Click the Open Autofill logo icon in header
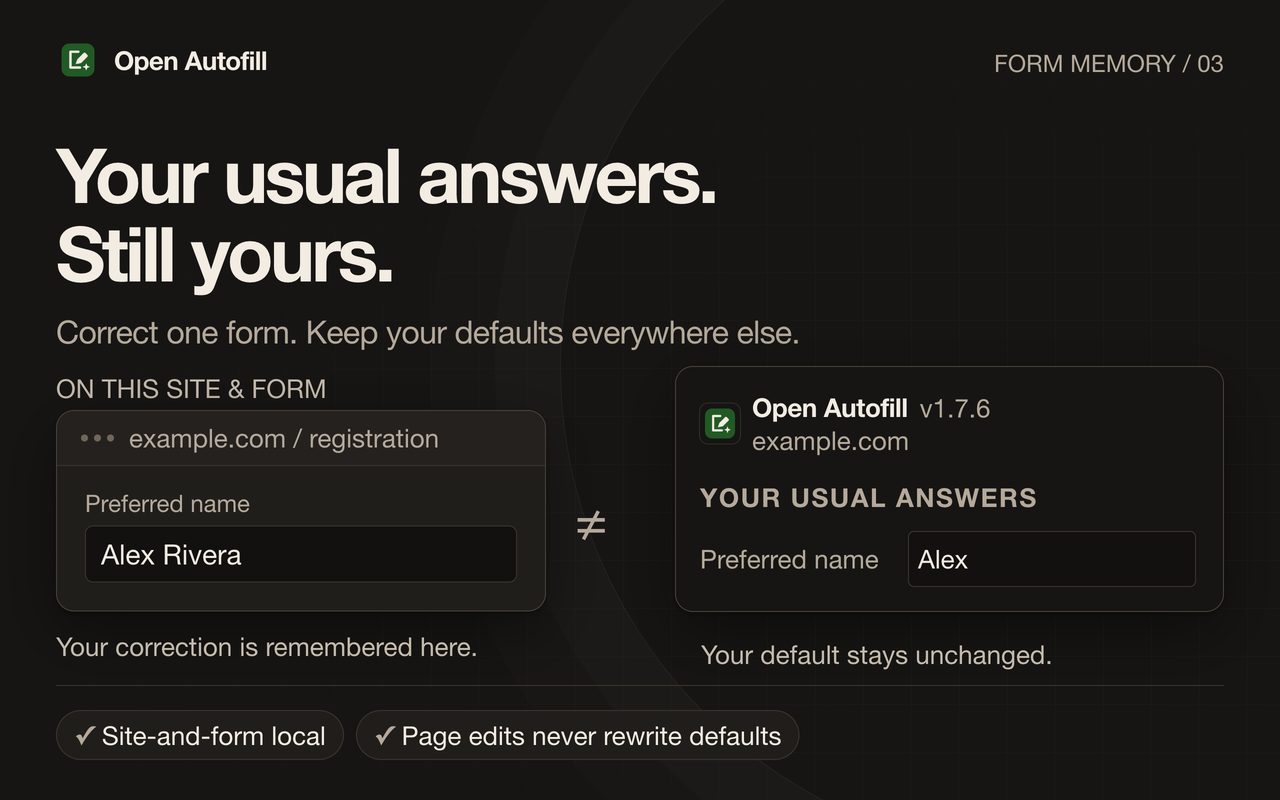1280x800 pixels. (x=78, y=60)
